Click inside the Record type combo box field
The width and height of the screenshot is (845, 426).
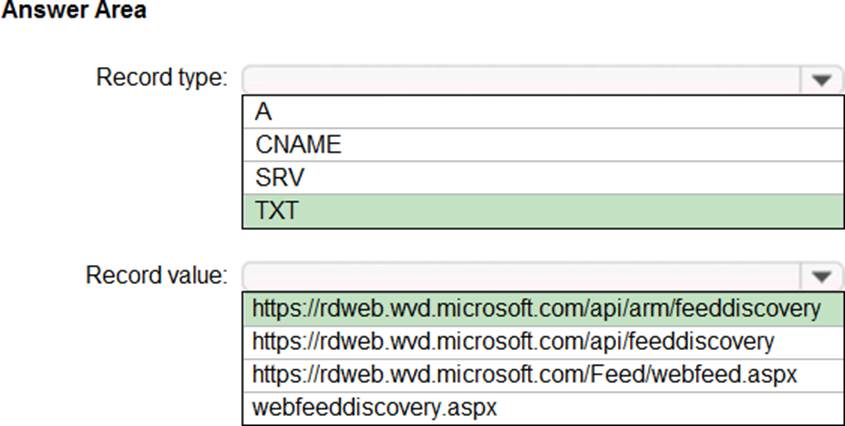coord(522,80)
